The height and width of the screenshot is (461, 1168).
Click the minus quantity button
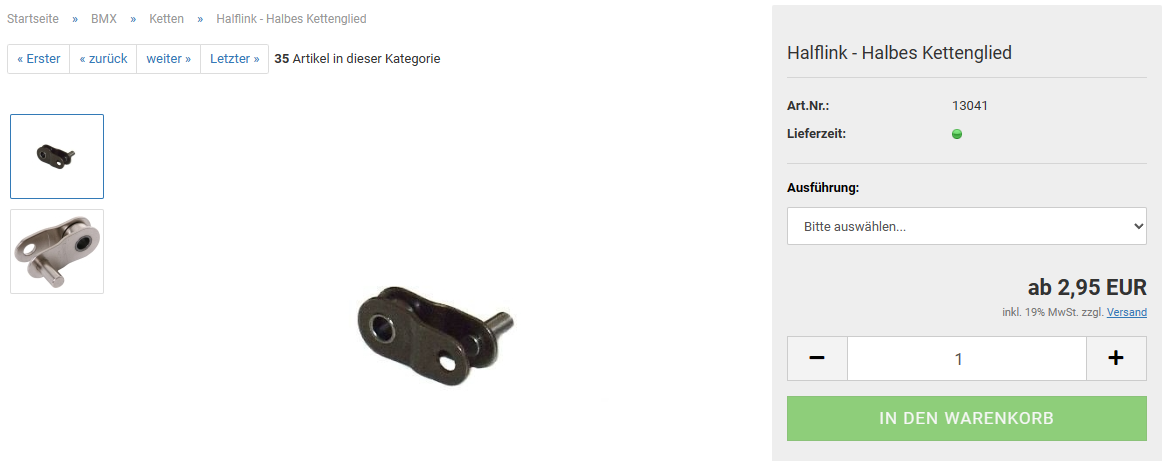[x=817, y=358]
